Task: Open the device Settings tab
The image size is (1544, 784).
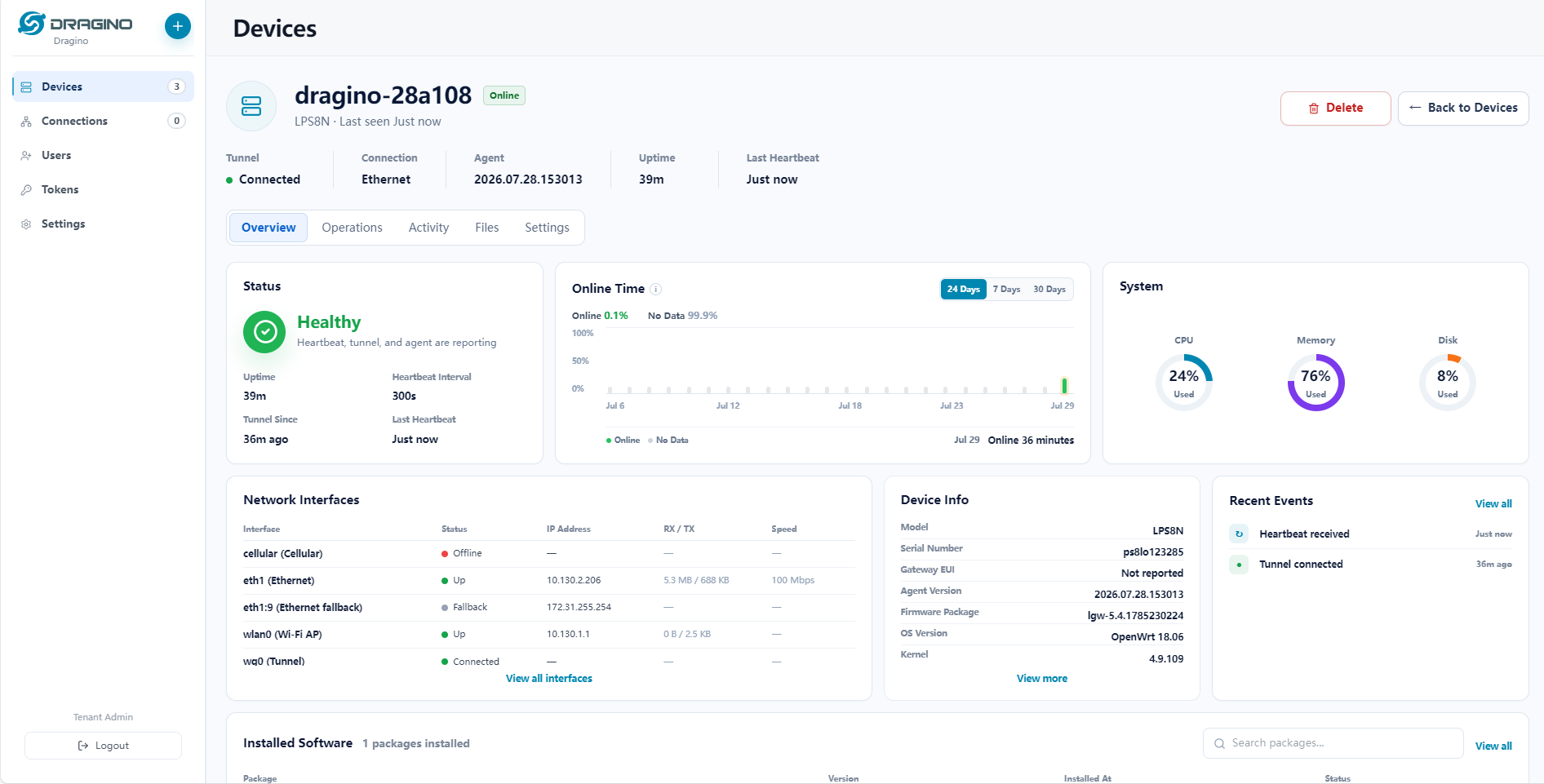Action: tap(547, 228)
